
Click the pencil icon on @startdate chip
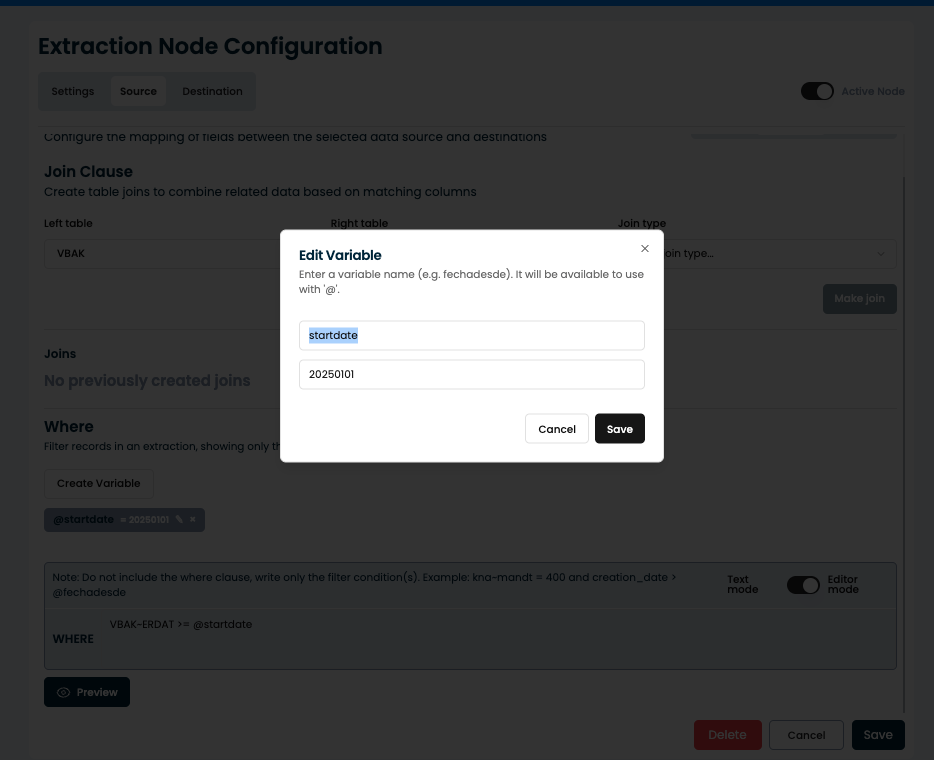click(x=179, y=520)
